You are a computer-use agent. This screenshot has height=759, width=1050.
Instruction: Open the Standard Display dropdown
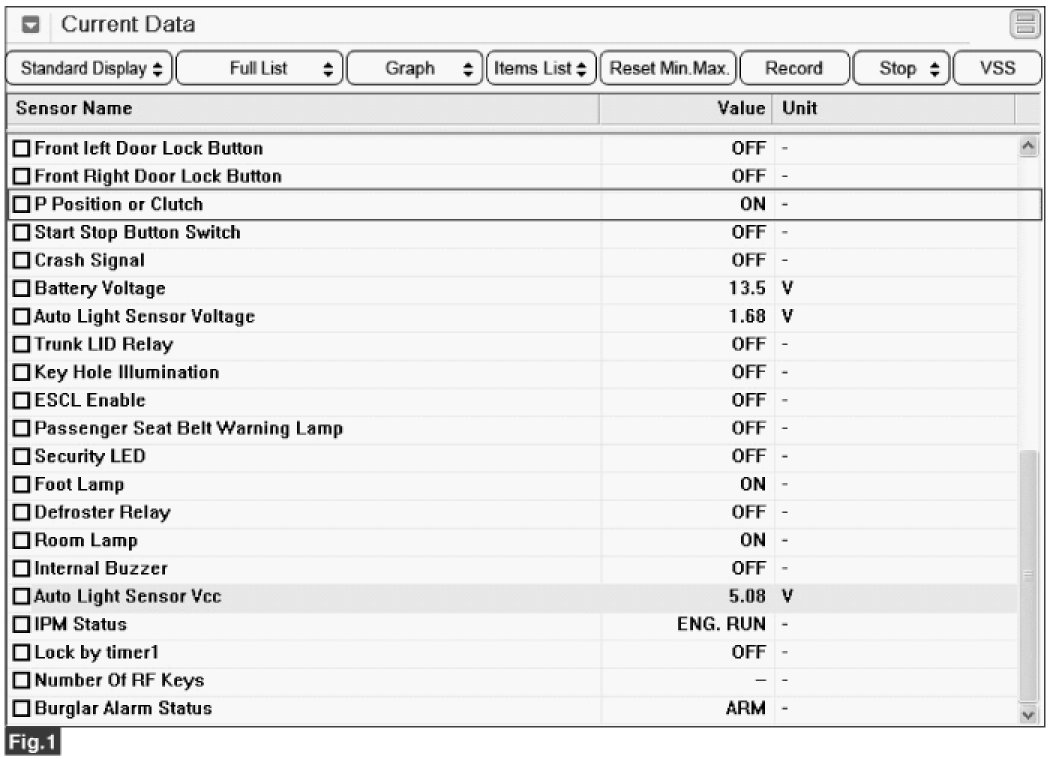[x=91, y=69]
